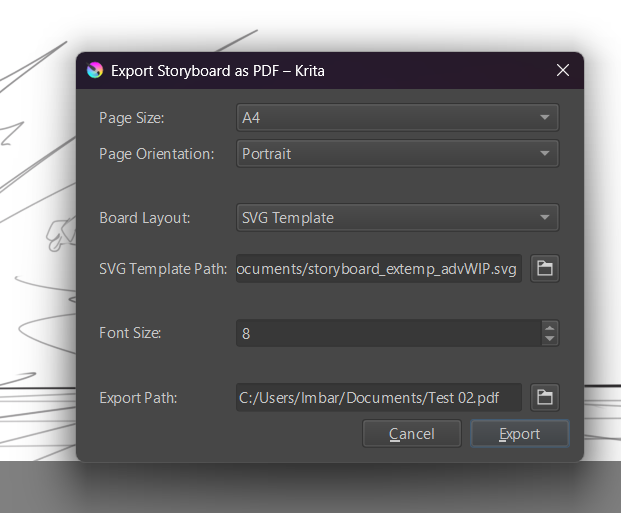The image size is (621, 513).
Task: Select the Font Size value field
Action: pyautogui.click(x=388, y=333)
